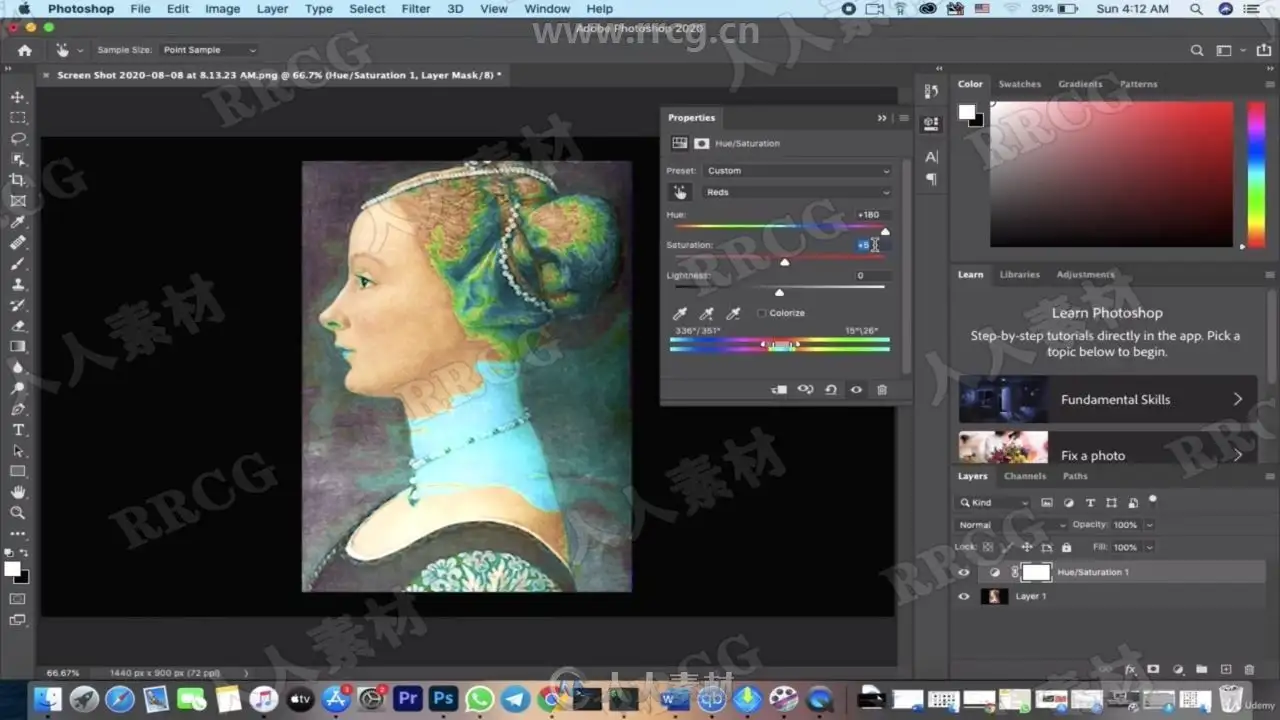The width and height of the screenshot is (1280, 720).
Task: Click the Hue slider handle
Action: 885,231
